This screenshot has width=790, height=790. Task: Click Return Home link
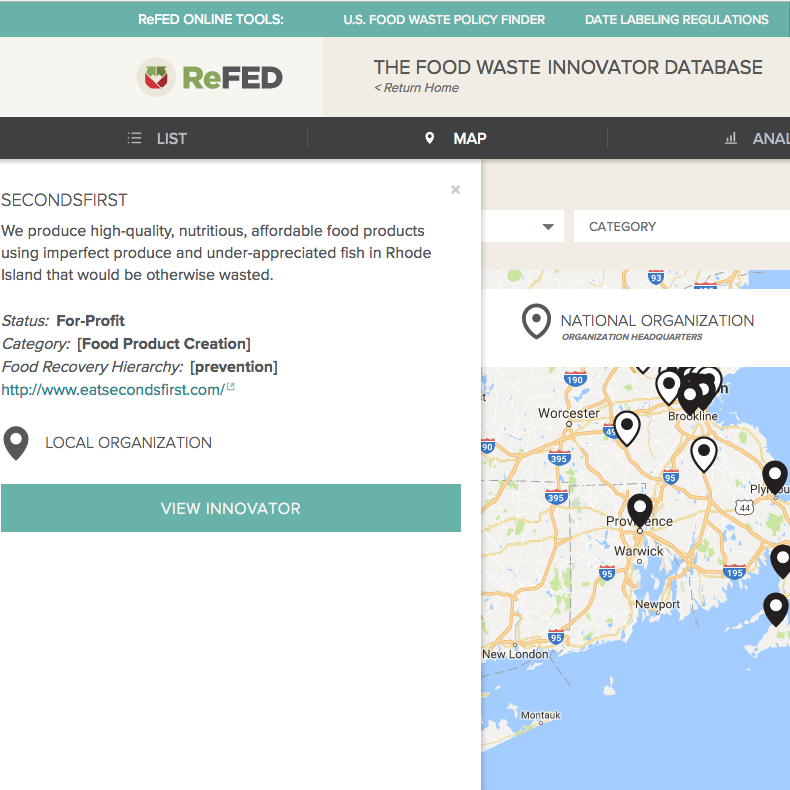click(x=417, y=88)
